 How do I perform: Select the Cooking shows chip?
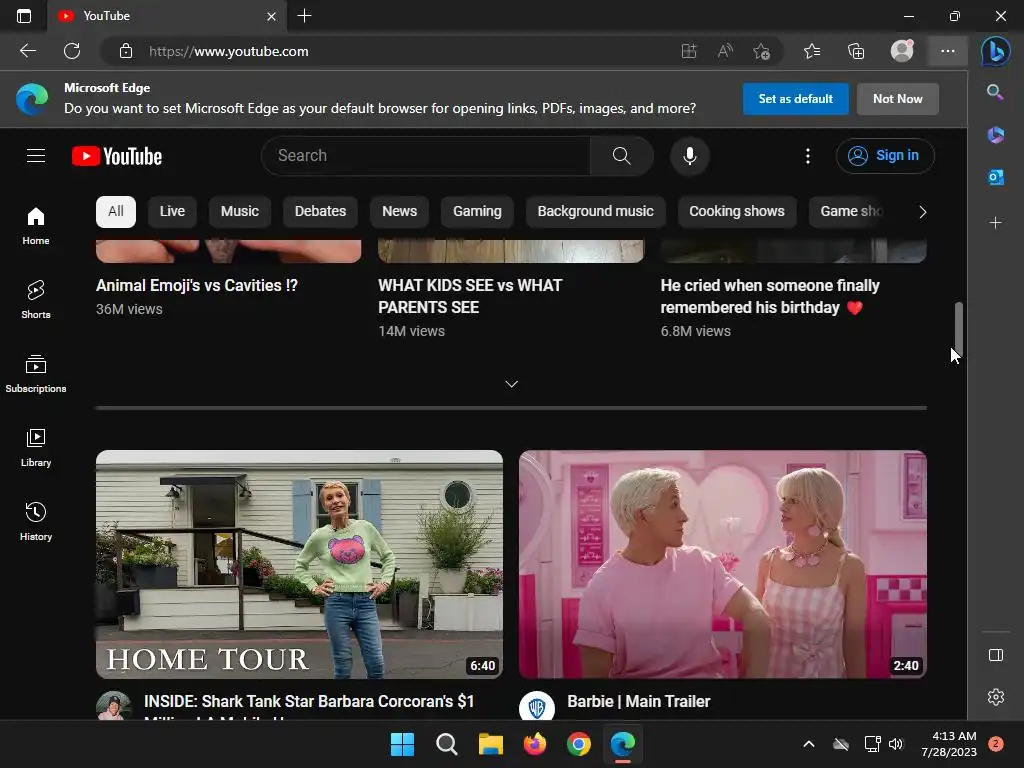point(737,212)
